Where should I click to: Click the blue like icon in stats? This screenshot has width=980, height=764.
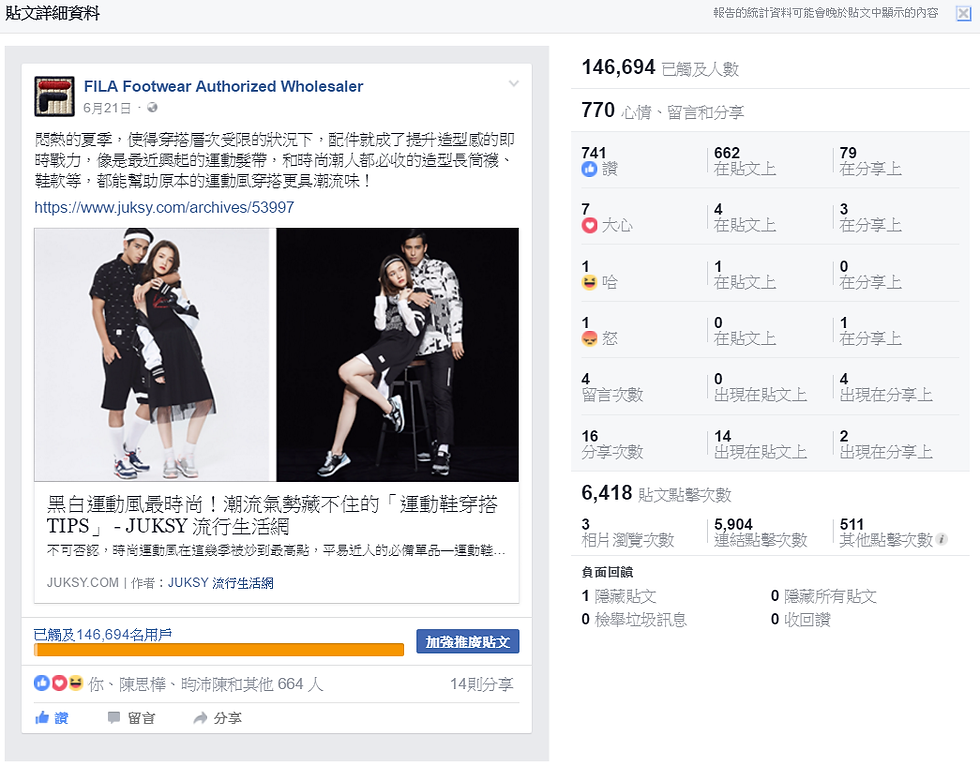(589, 169)
